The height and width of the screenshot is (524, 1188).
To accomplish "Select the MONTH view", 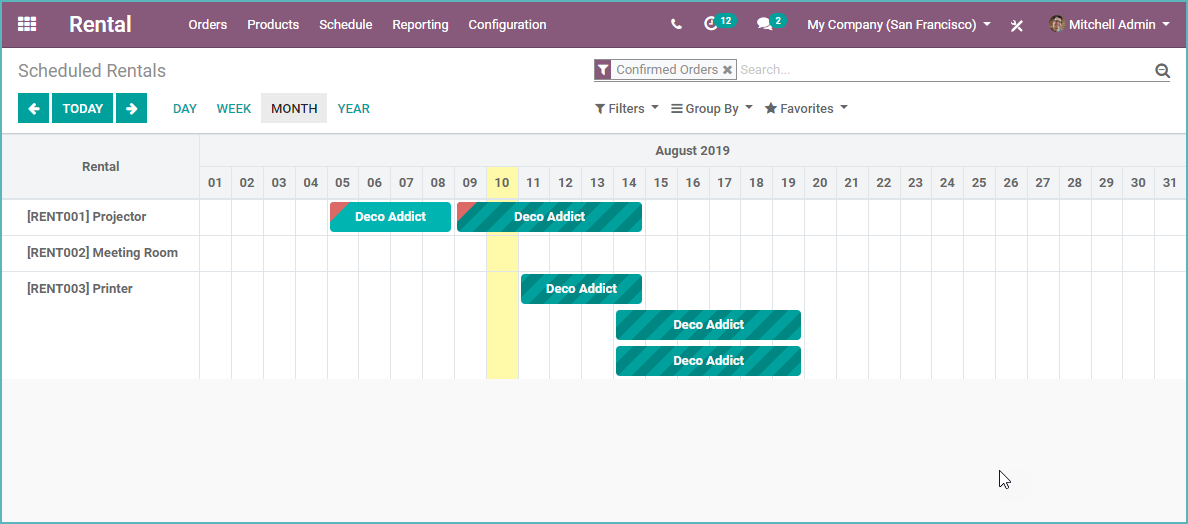I will [x=294, y=108].
